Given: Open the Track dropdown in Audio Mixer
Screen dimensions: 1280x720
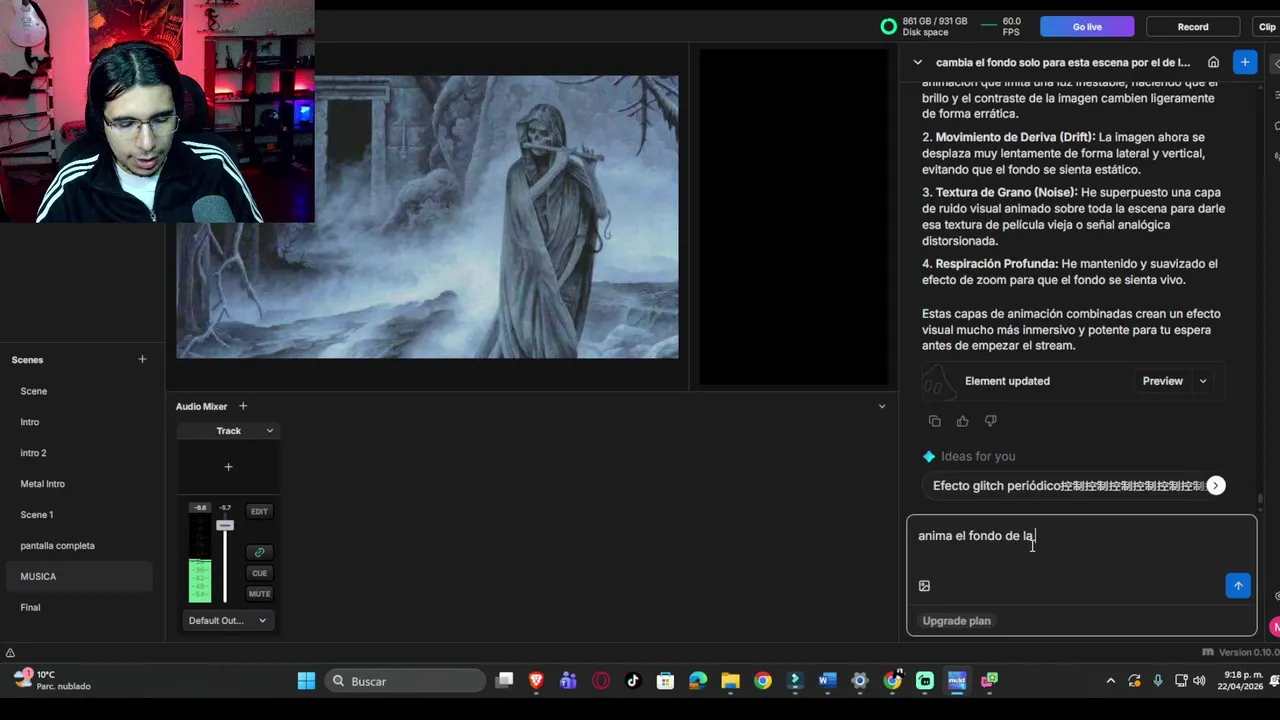Looking at the screenshot, I should [x=229, y=431].
